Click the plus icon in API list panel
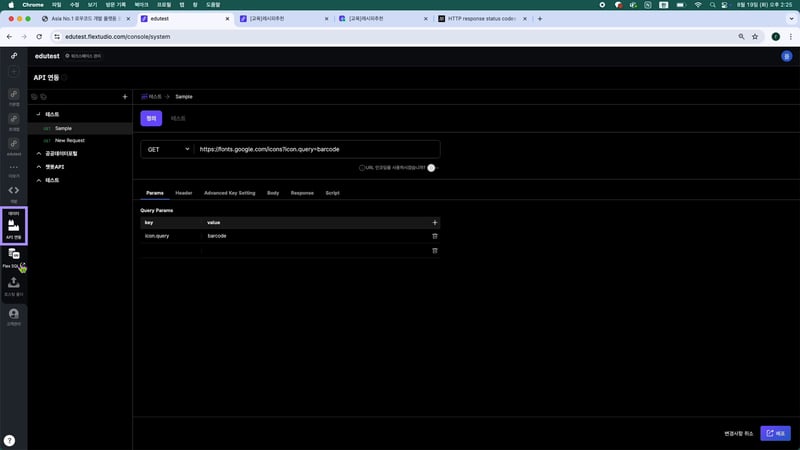This screenshot has height=450, width=800. point(124,97)
